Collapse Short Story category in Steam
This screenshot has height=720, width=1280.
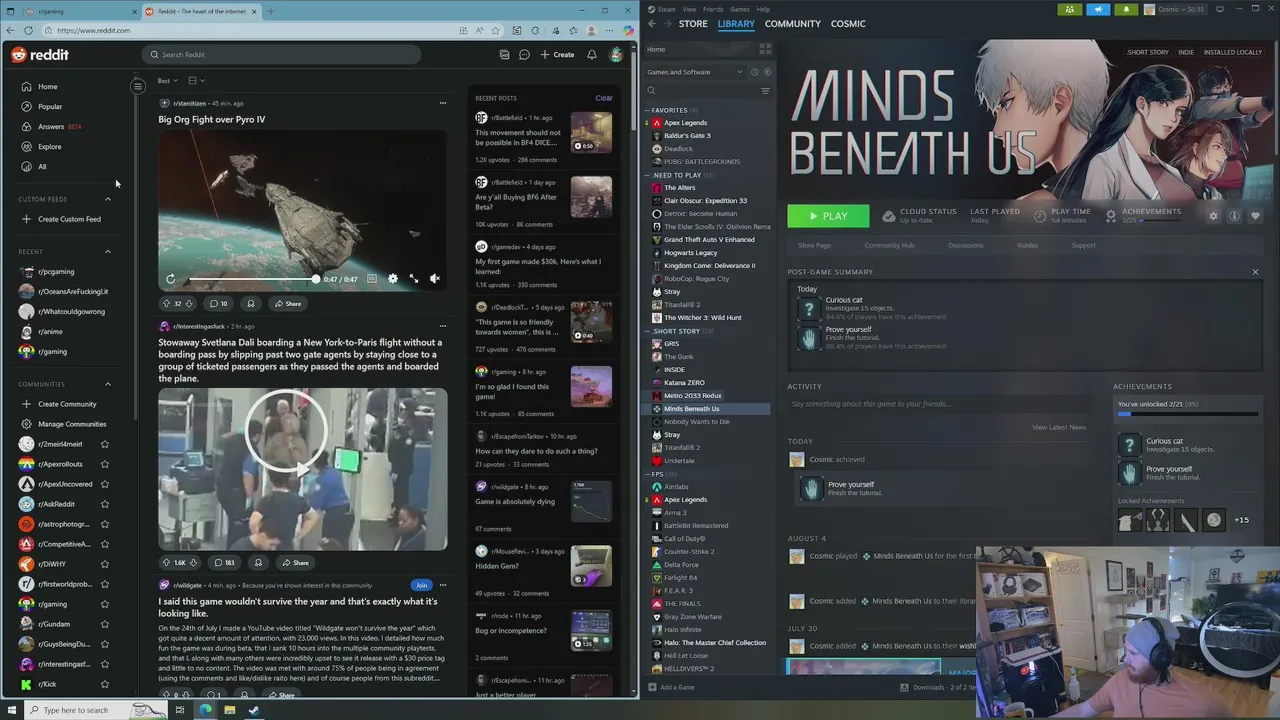point(647,331)
